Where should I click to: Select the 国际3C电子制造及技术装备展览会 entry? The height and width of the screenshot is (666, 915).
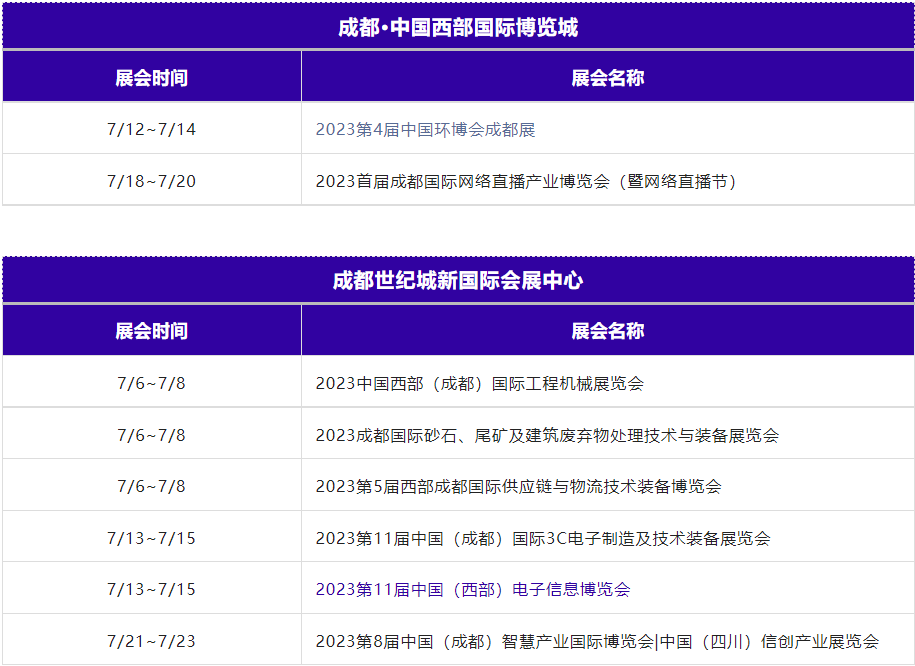(542, 538)
